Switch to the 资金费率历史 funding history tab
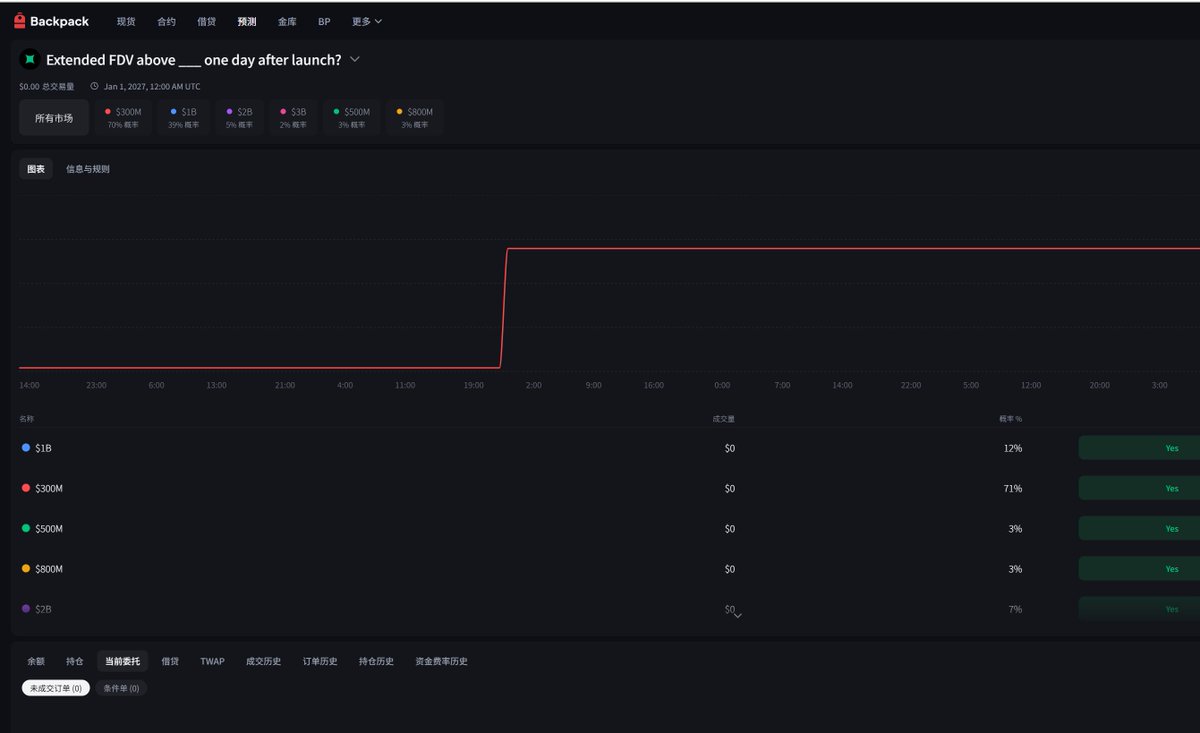The width and height of the screenshot is (1200, 733). pos(442,661)
